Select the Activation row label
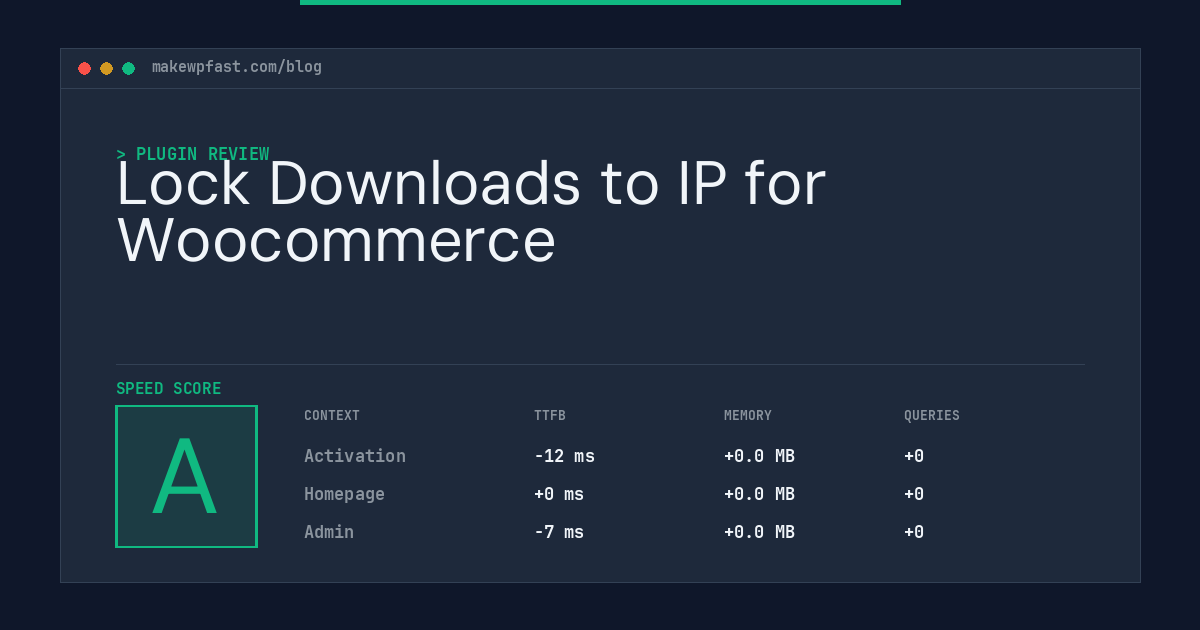The image size is (1200, 630). [355, 456]
